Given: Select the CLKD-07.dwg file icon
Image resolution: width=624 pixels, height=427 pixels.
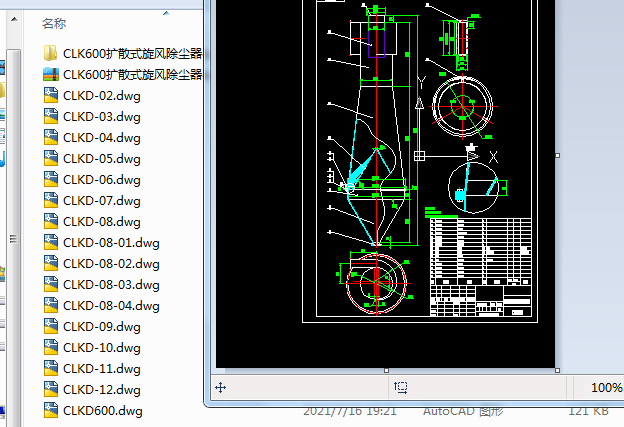Looking at the screenshot, I should click(51, 201).
